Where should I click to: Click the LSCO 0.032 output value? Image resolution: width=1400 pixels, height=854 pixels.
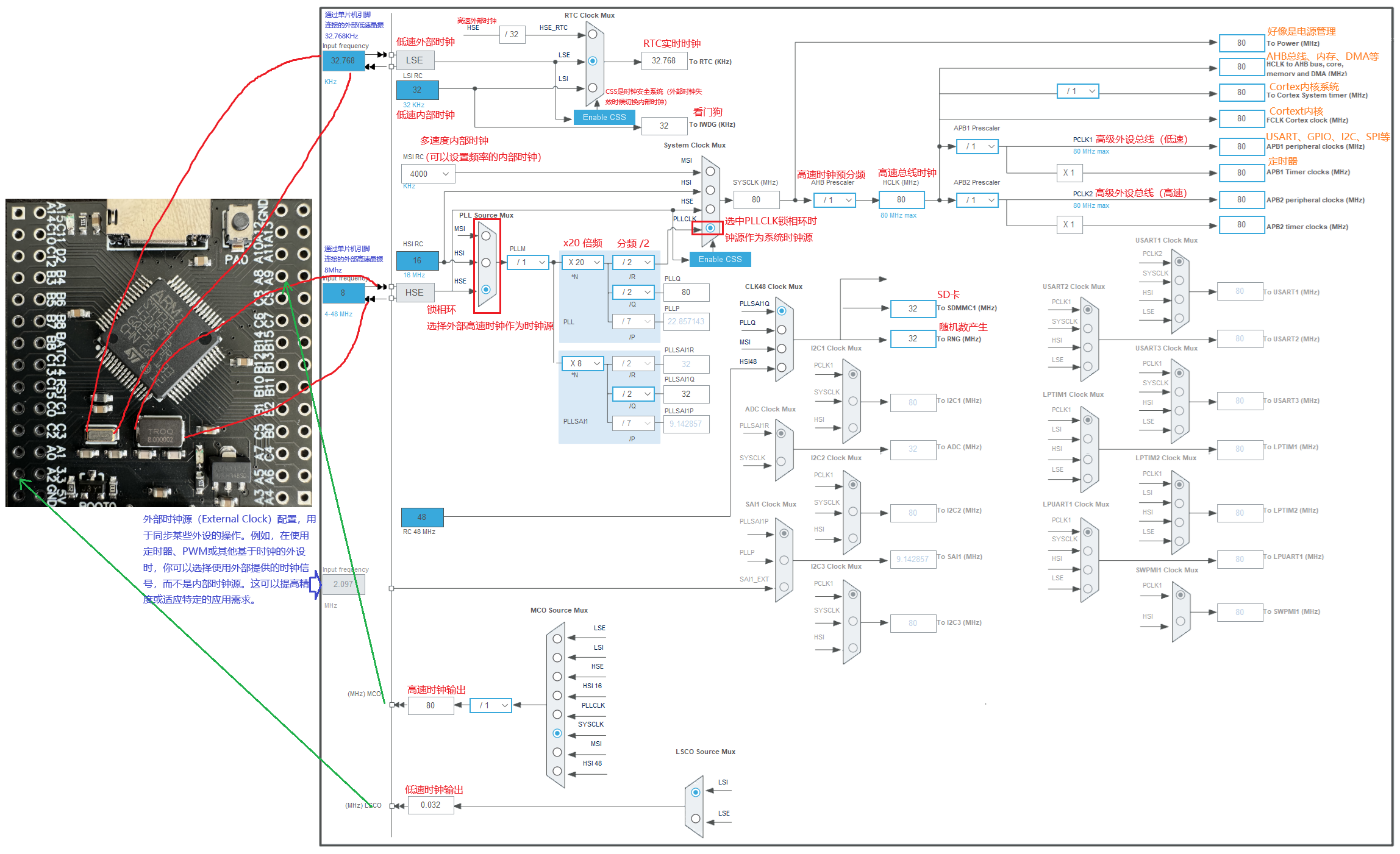click(430, 805)
